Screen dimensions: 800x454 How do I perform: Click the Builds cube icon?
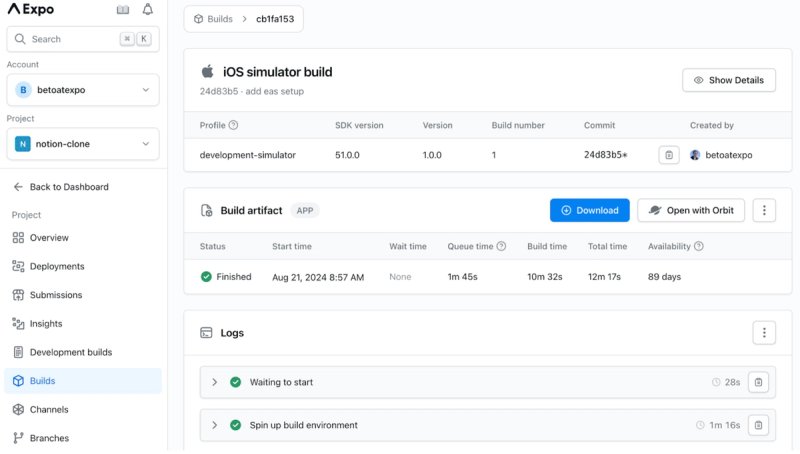(18, 381)
